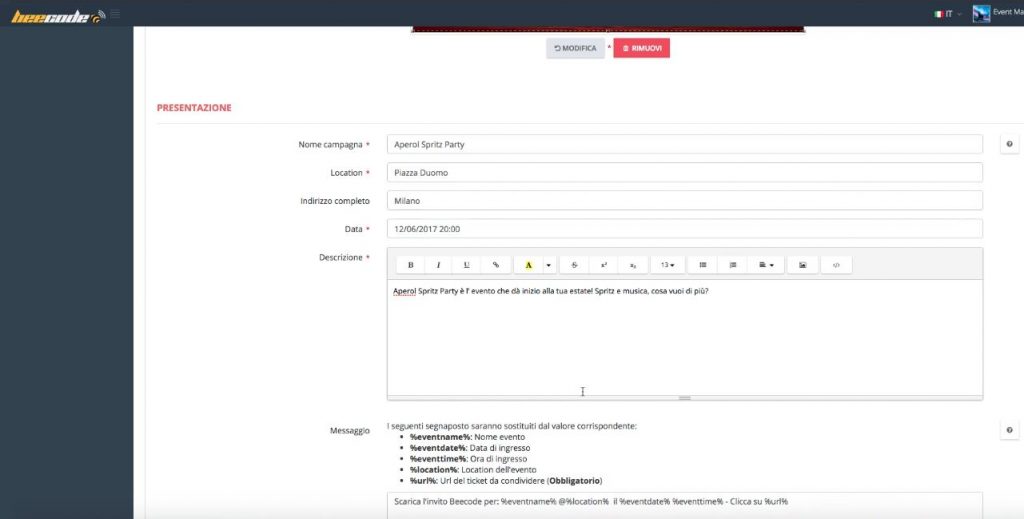Click the Messaggio field label
The height and width of the screenshot is (519, 1024).
(349, 431)
